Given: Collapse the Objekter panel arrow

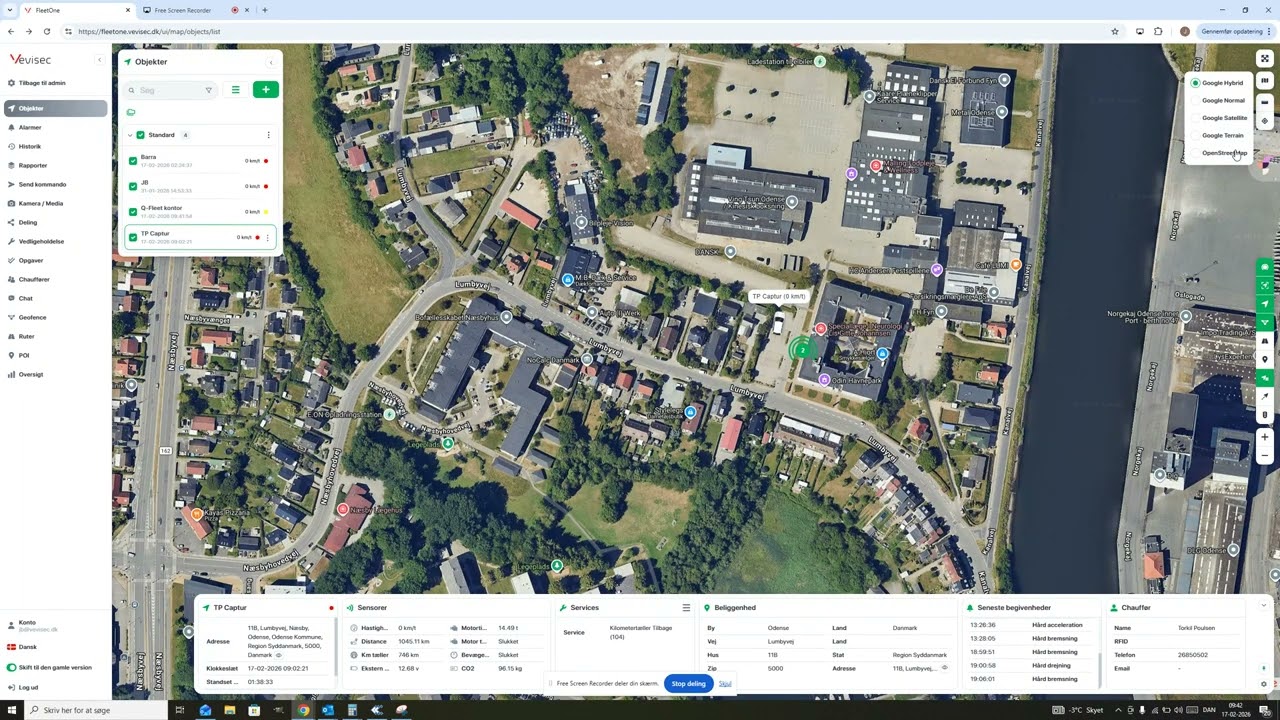Looking at the screenshot, I should point(270,62).
